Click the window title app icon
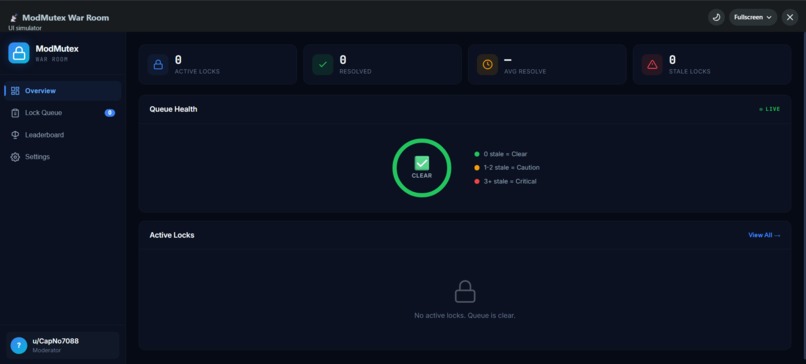Image resolution: width=806 pixels, height=364 pixels. tap(13, 18)
